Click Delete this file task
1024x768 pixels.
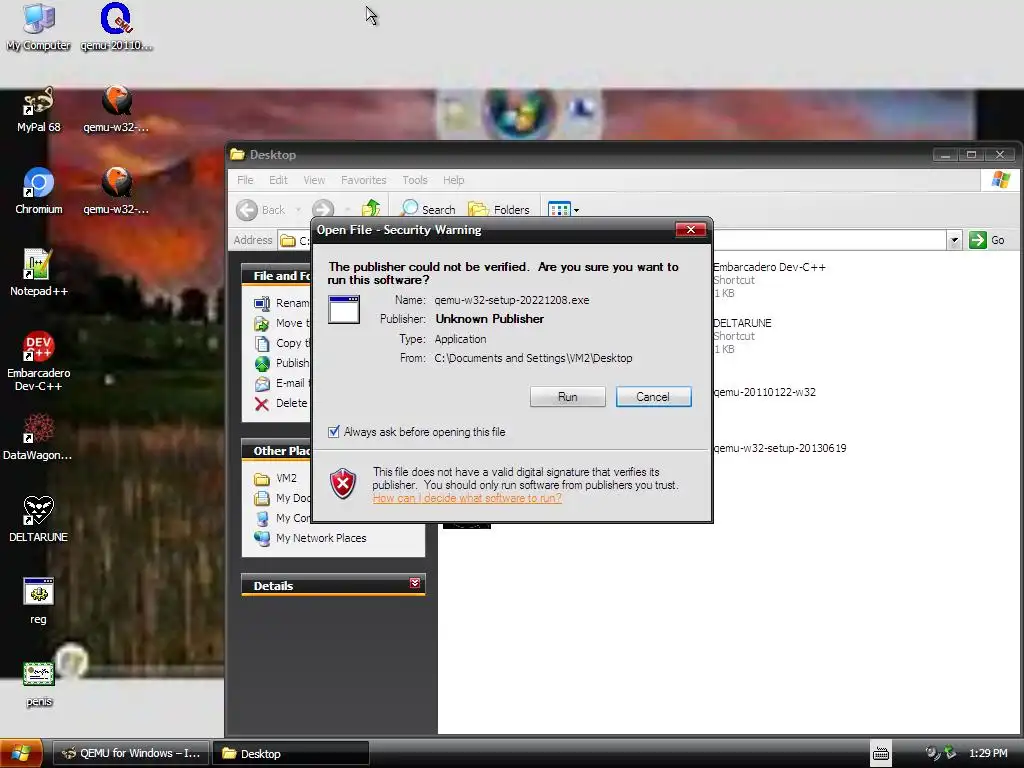click(x=281, y=404)
